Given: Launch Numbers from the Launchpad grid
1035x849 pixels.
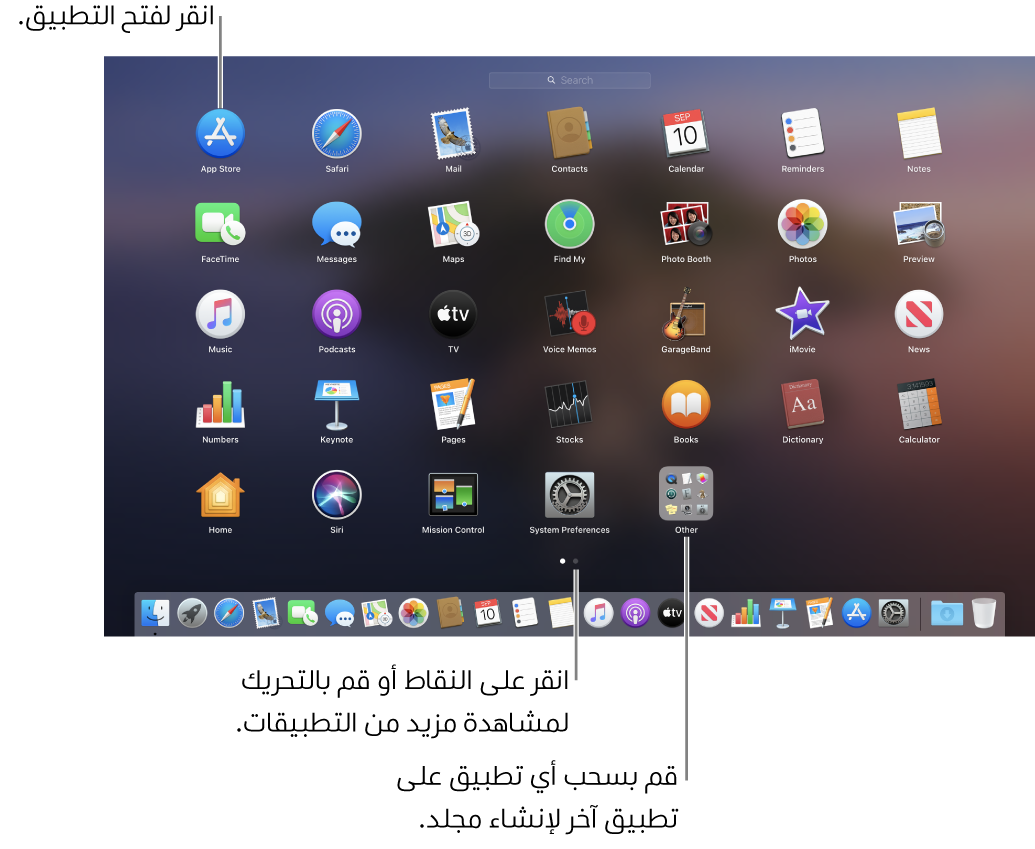Looking at the screenshot, I should [220, 404].
